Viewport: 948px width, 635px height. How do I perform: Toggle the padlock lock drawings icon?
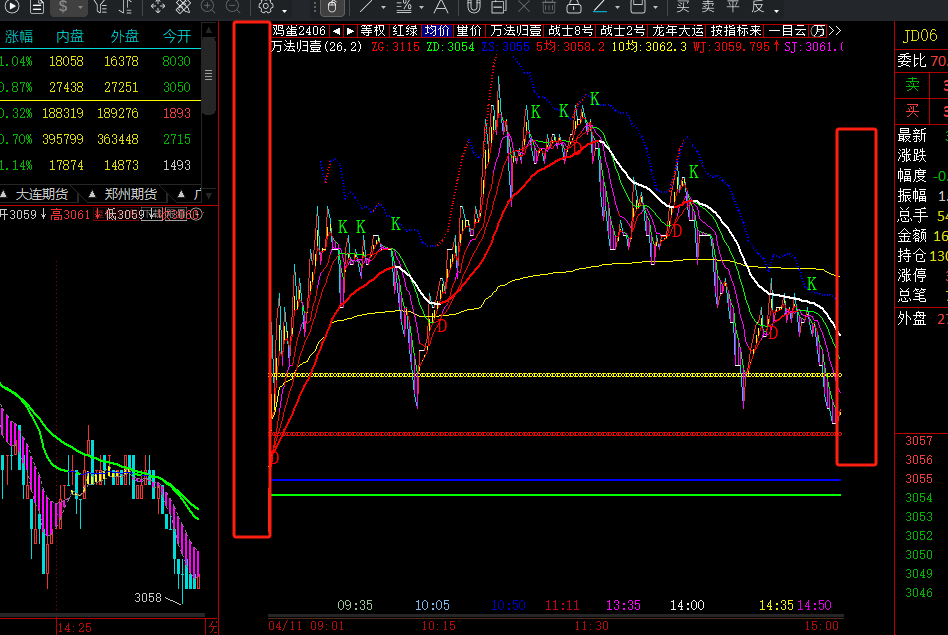[x=574, y=7]
